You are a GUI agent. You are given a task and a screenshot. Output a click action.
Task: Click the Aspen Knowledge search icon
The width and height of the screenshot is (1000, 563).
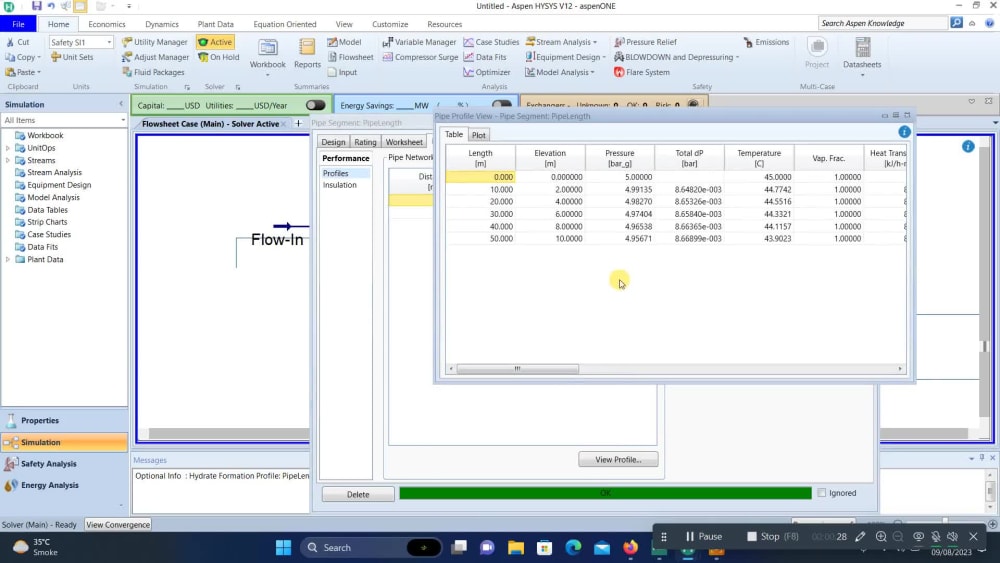(x=956, y=23)
